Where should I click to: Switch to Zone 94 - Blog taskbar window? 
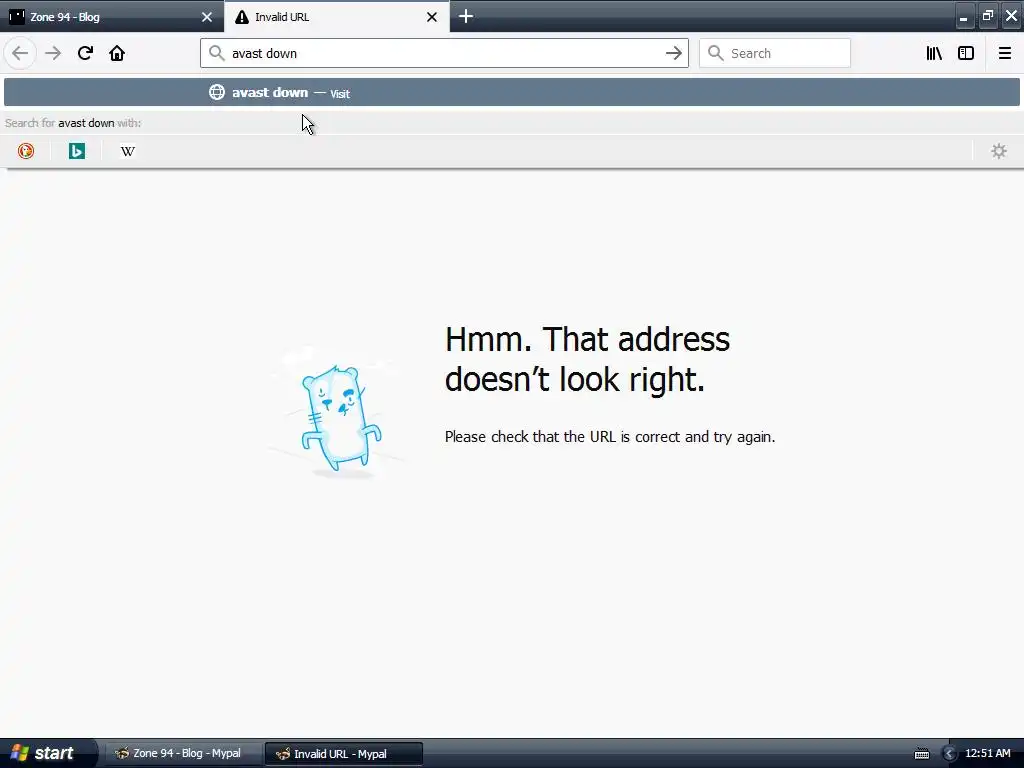[x=184, y=753]
